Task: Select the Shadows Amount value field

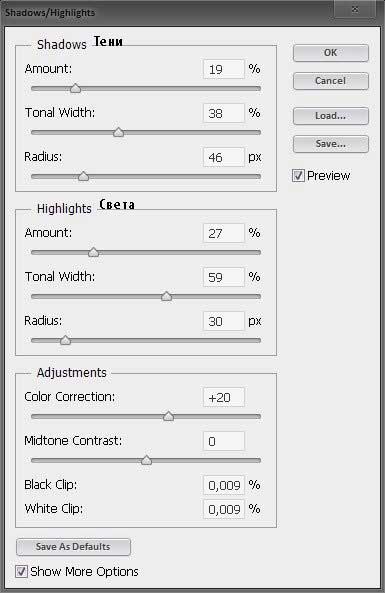Action: [224, 69]
